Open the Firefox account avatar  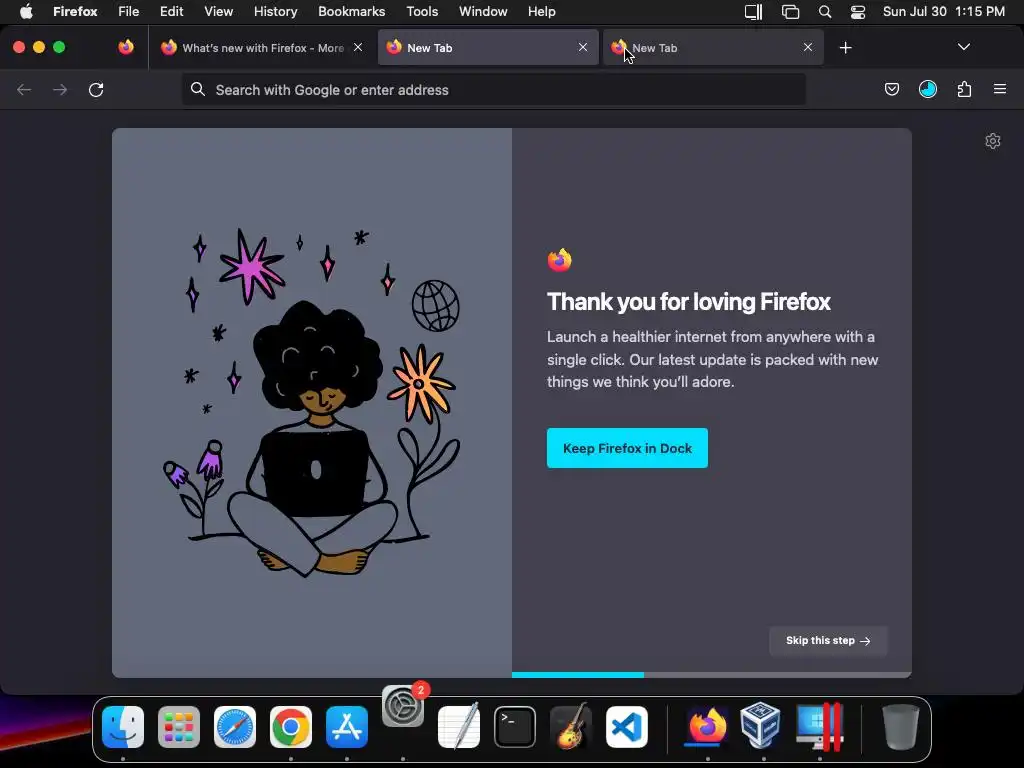click(x=927, y=89)
